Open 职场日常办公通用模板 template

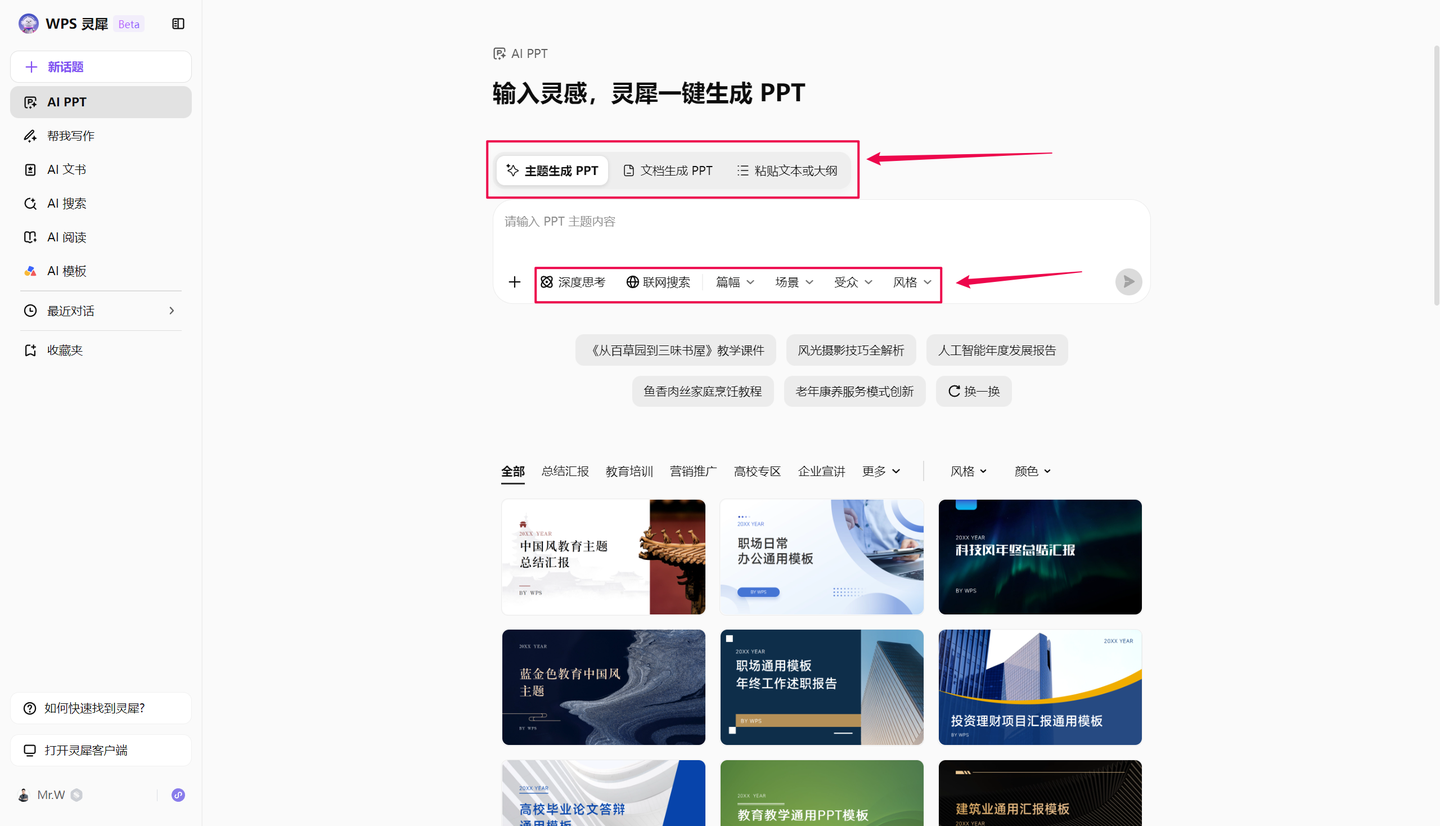tap(821, 557)
